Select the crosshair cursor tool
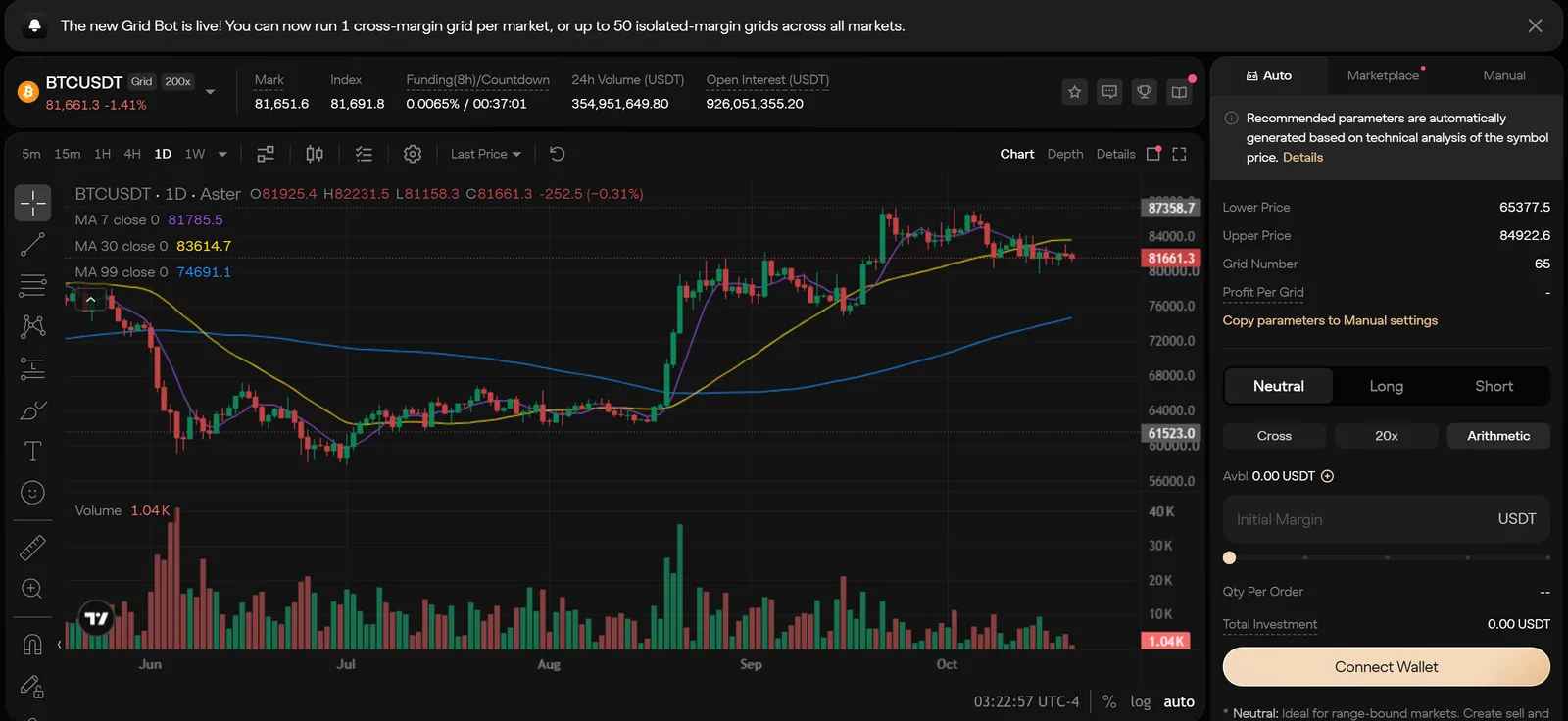 (x=33, y=204)
